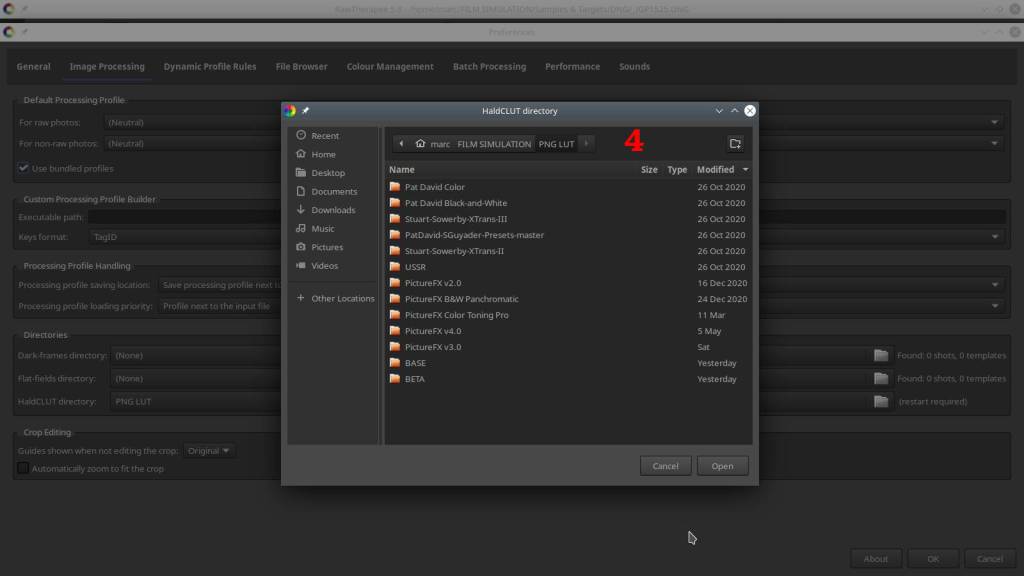Click the create new folder icon

point(735,144)
